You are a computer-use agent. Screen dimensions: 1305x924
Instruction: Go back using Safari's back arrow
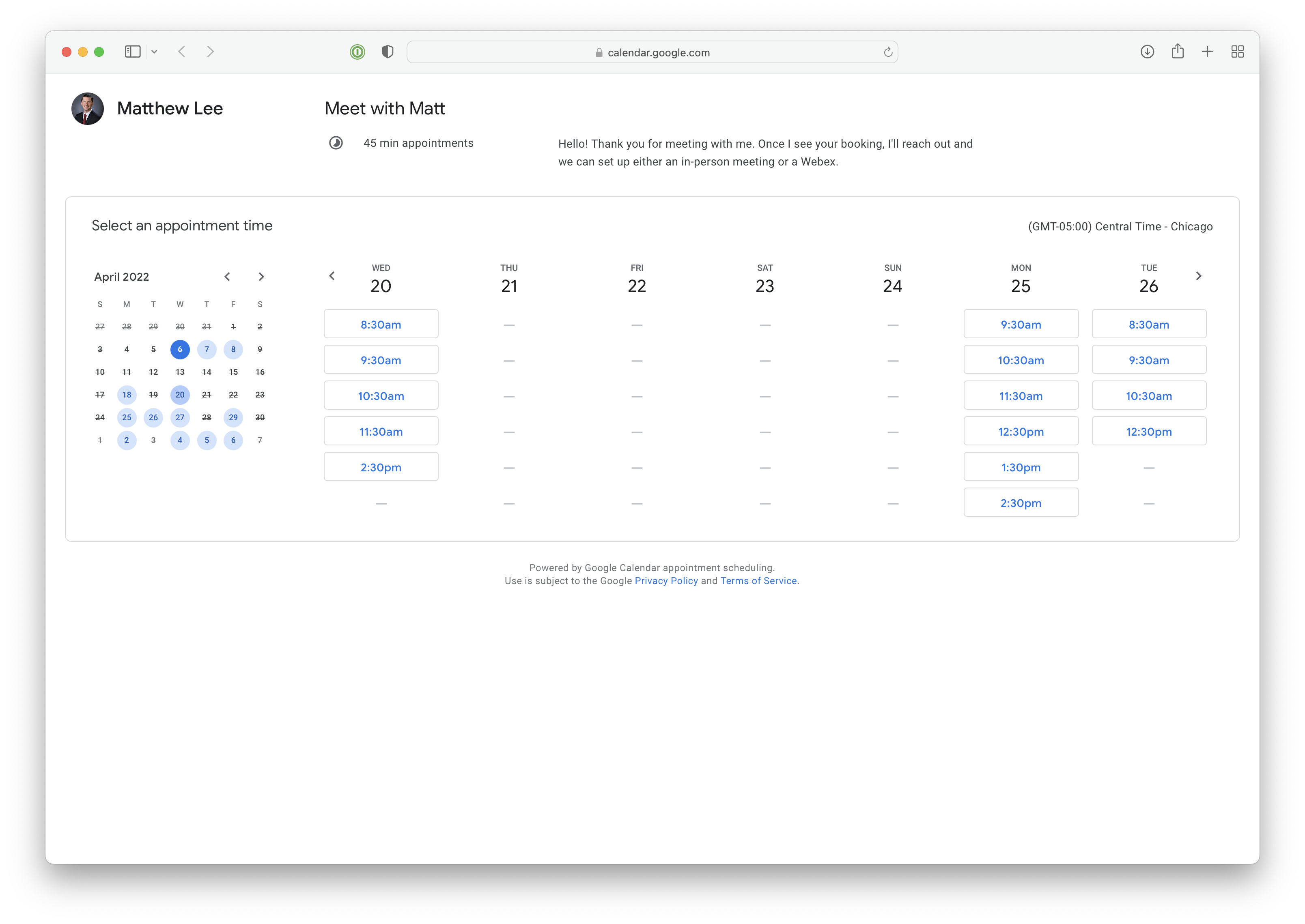tap(181, 52)
